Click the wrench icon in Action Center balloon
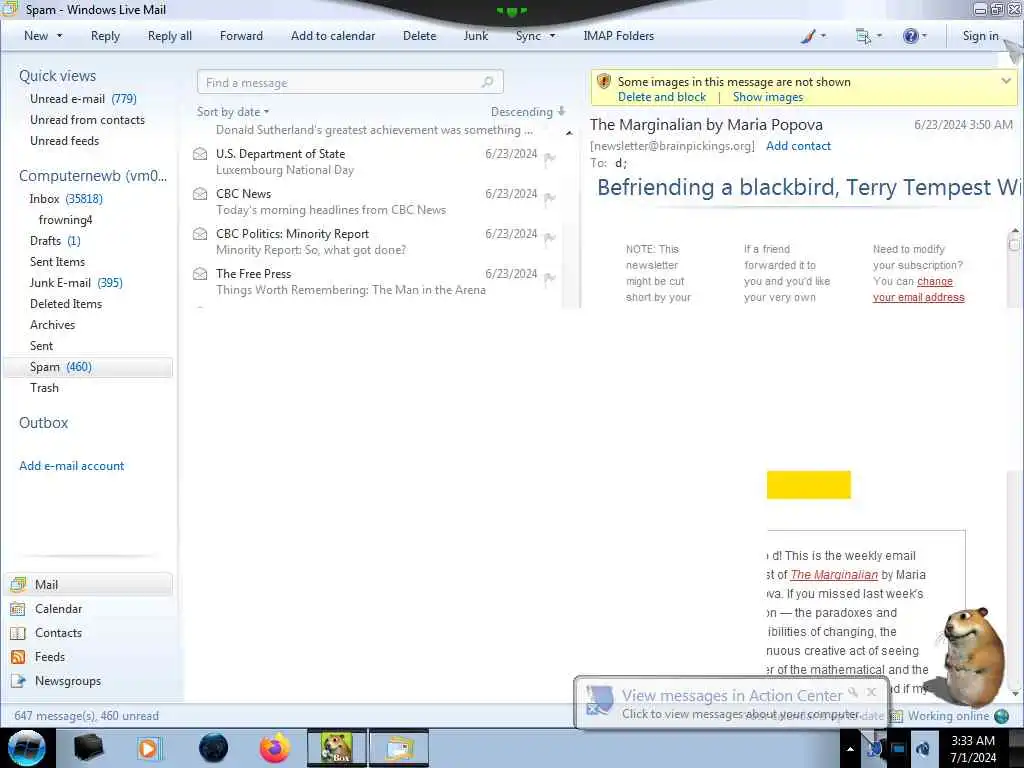Screen dimensions: 1024x768 tap(853, 692)
